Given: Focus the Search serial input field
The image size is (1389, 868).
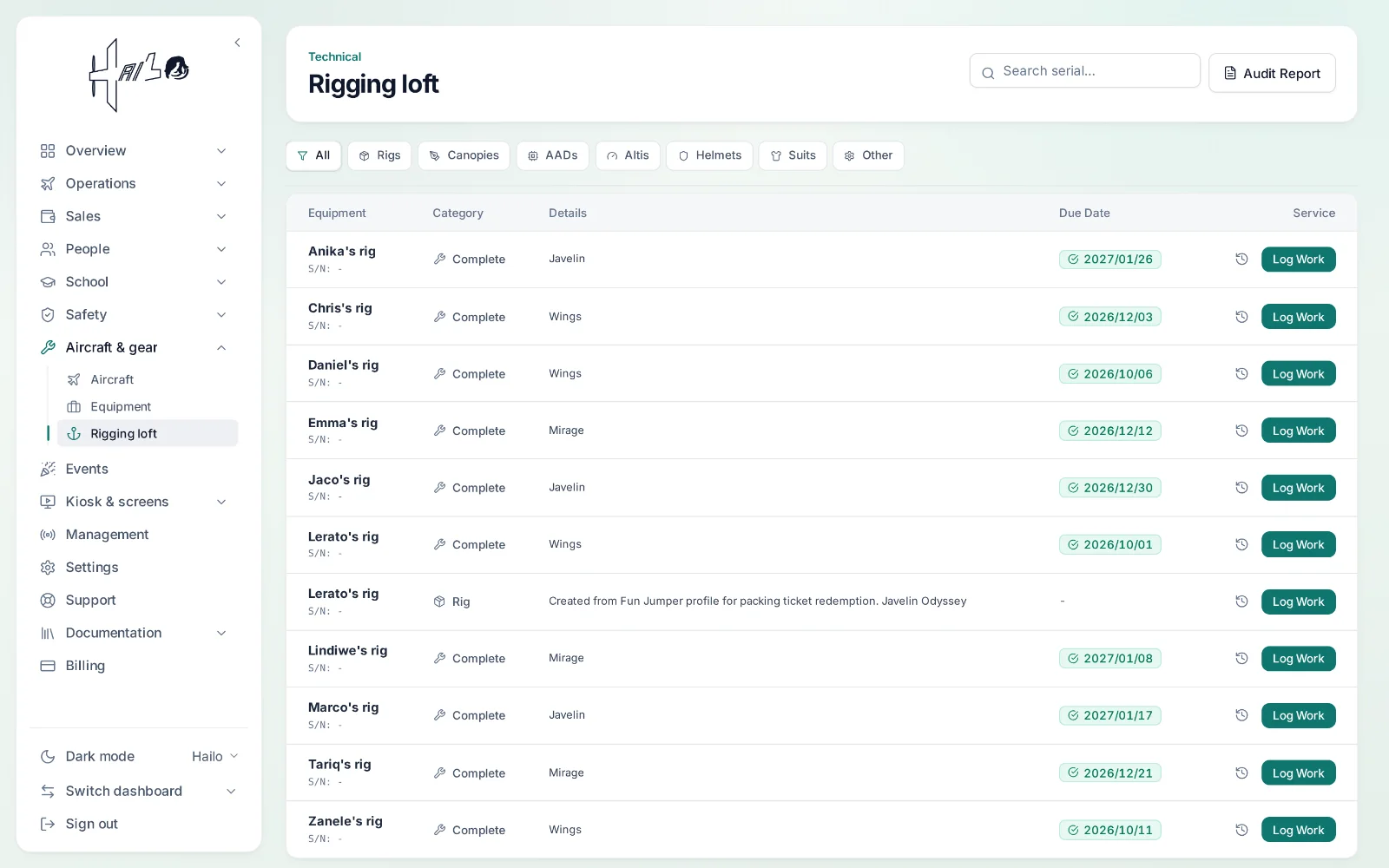Looking at the screenshot, I should [1084, 71].
